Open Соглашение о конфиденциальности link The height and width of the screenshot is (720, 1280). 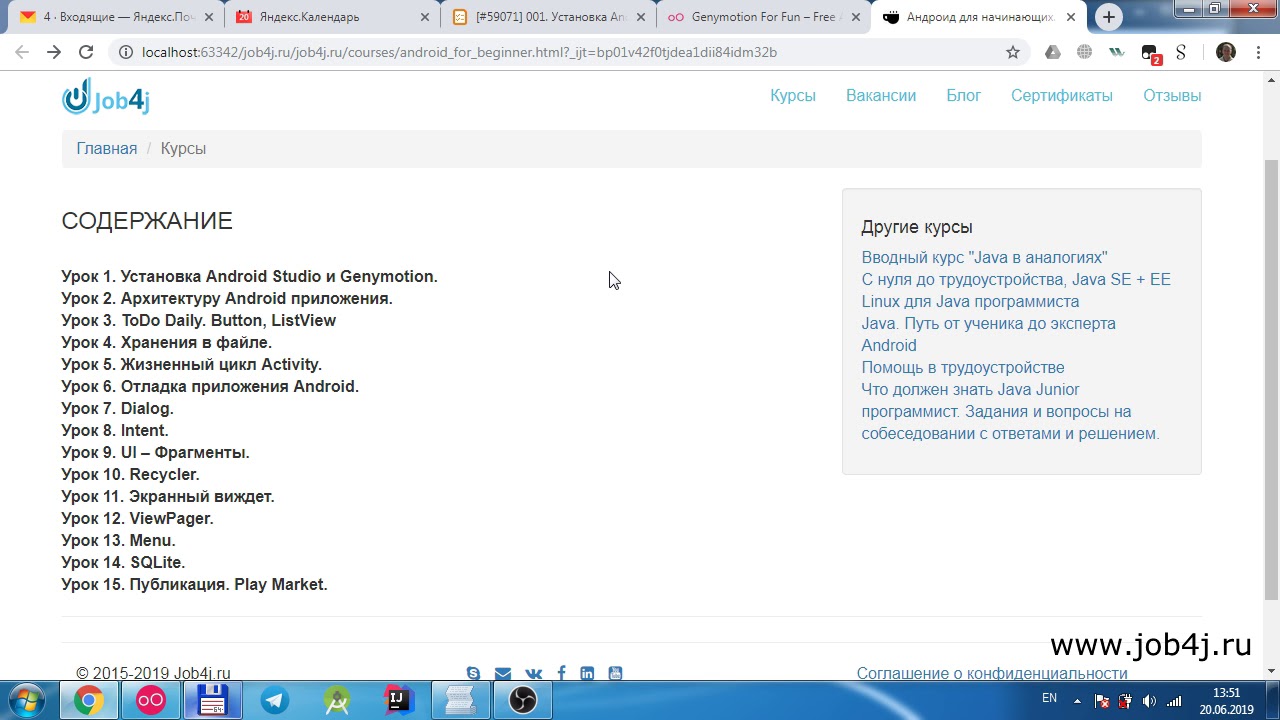pyautogui.click(x=992, y=673)
